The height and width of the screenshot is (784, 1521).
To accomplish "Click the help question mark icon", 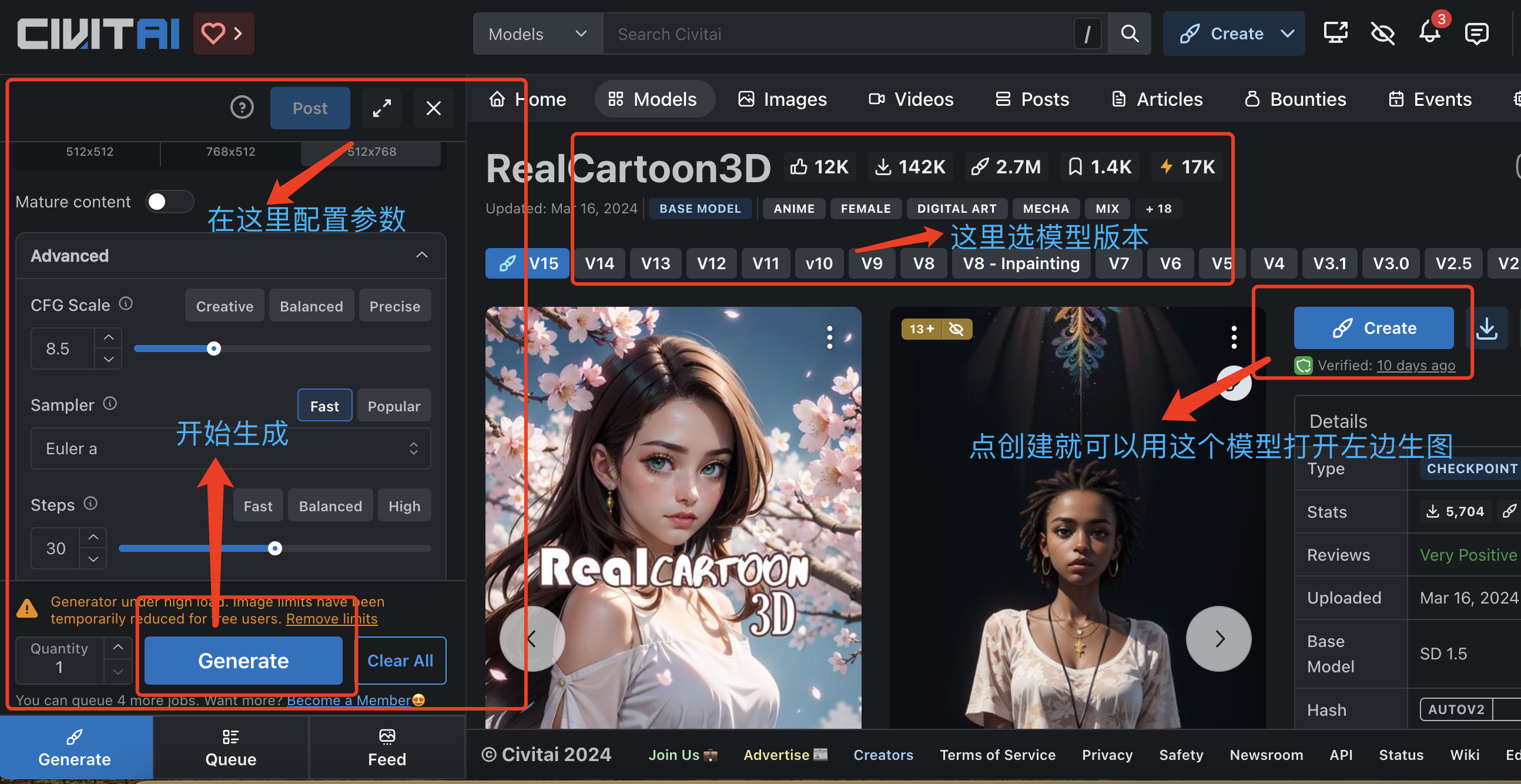I will tap(242, 108).
